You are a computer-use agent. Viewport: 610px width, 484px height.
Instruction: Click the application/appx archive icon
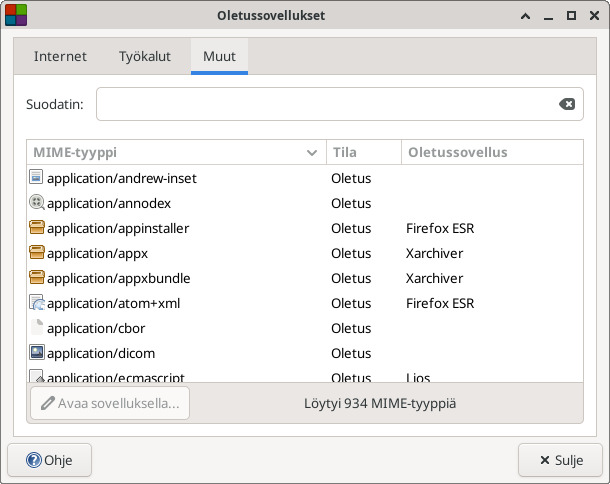pos(37,253)
